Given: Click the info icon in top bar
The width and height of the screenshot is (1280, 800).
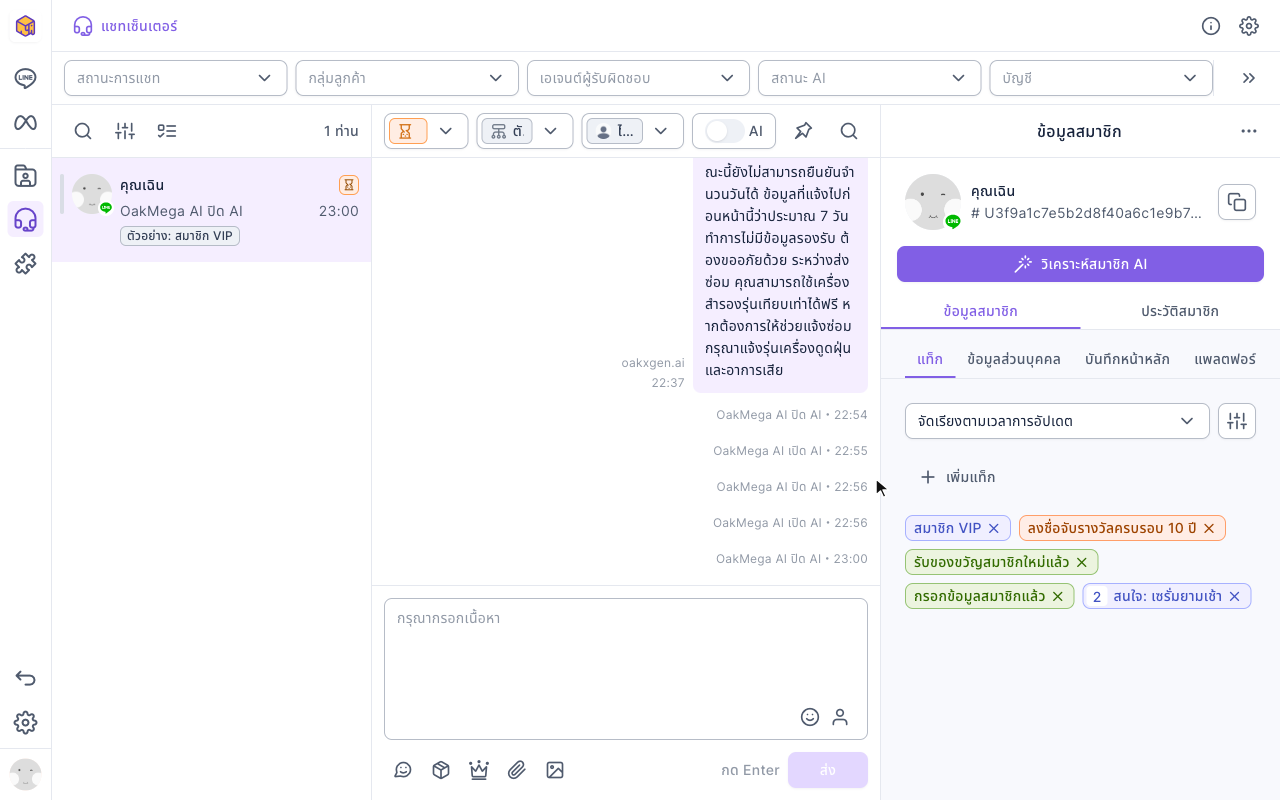Looking at the screenshot, I should point(1211,26).
